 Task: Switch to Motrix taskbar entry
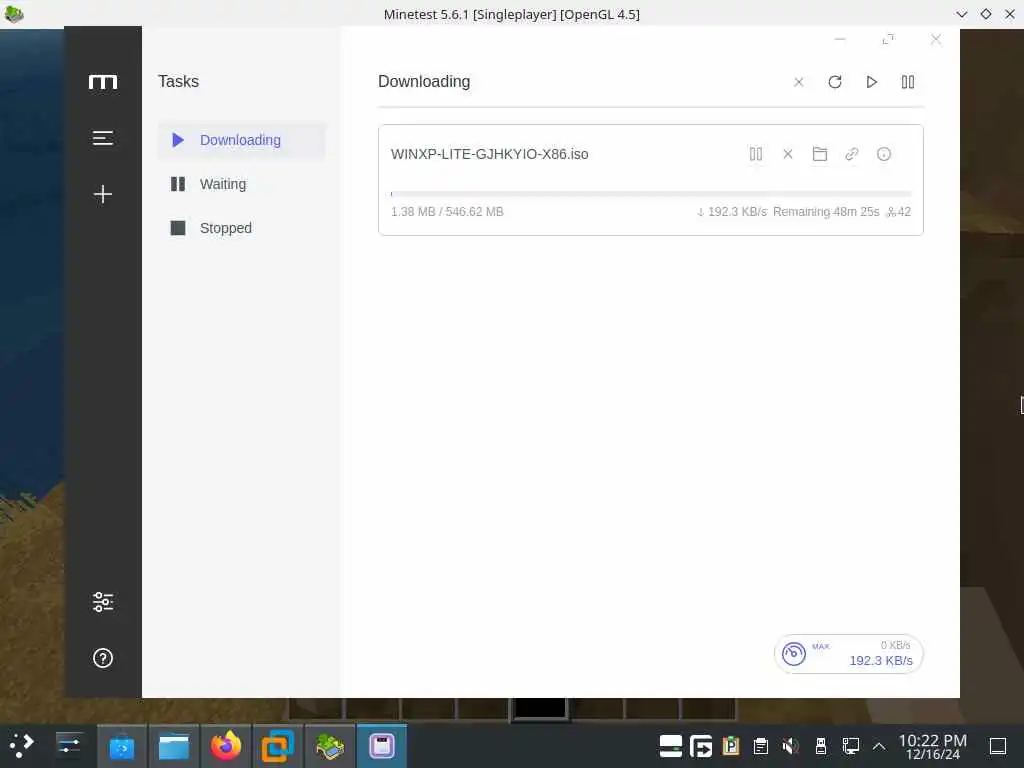point(382,746)
